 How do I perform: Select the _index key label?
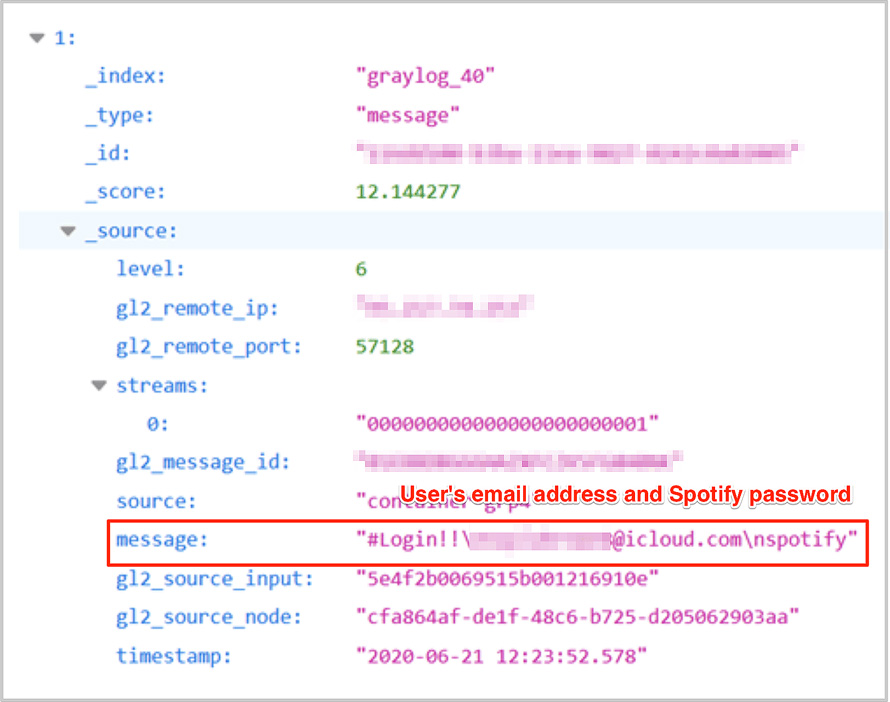tap(125, 77)
